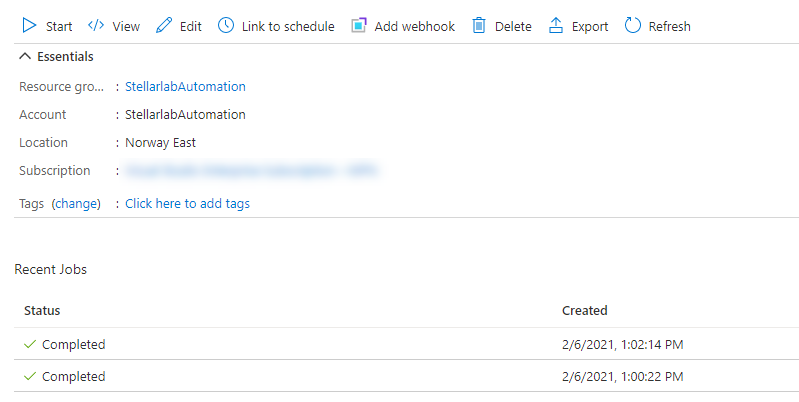Click the Link to schedule clock icon
Image resolution: width=799 pixels, height=402 pixels.
(x=226, y=25)
